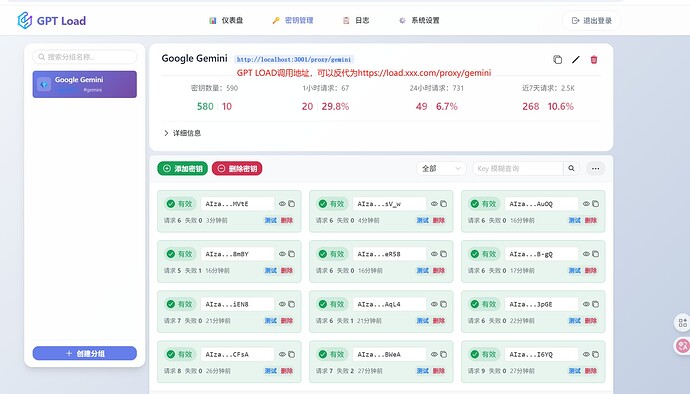Copy key AIza...3pGE
This screenshot has height=394, width=690.
595,304
